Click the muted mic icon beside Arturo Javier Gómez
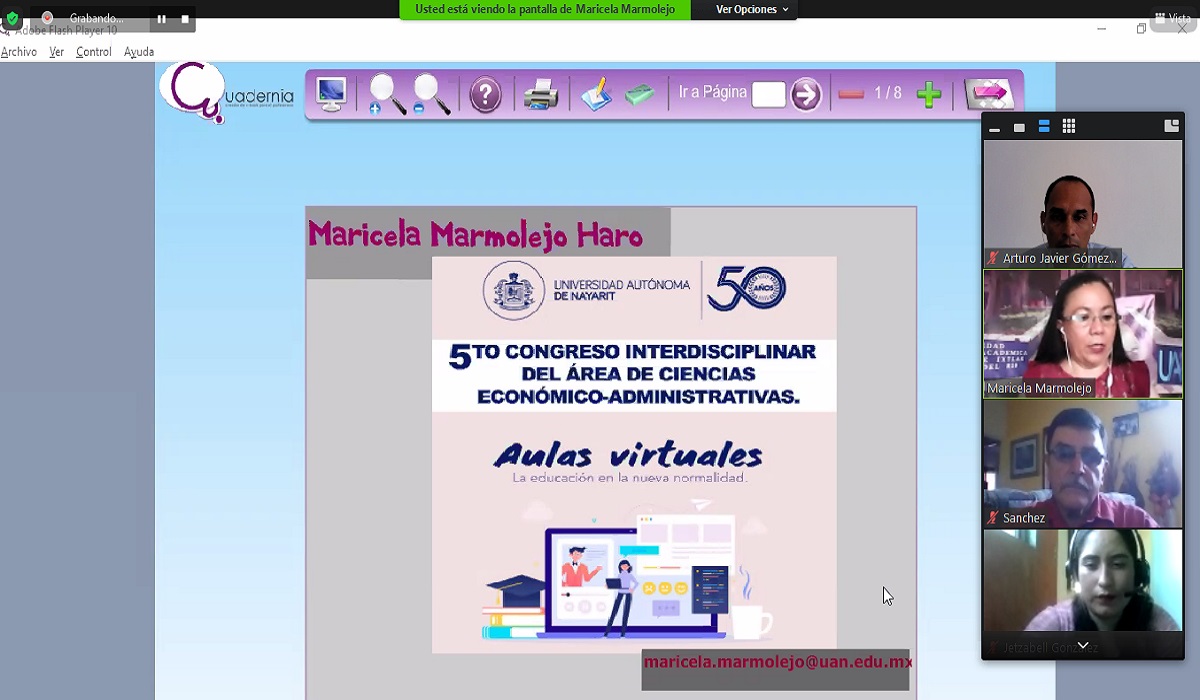This screenshot has height=700, width=1200. (993, 258)
